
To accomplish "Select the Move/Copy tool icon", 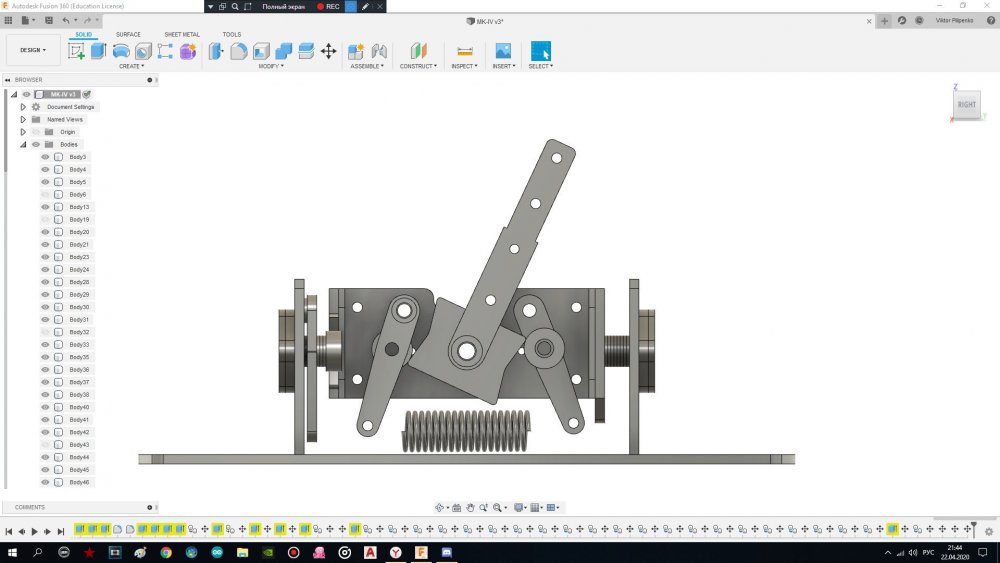I will click(x=328, y=51).
